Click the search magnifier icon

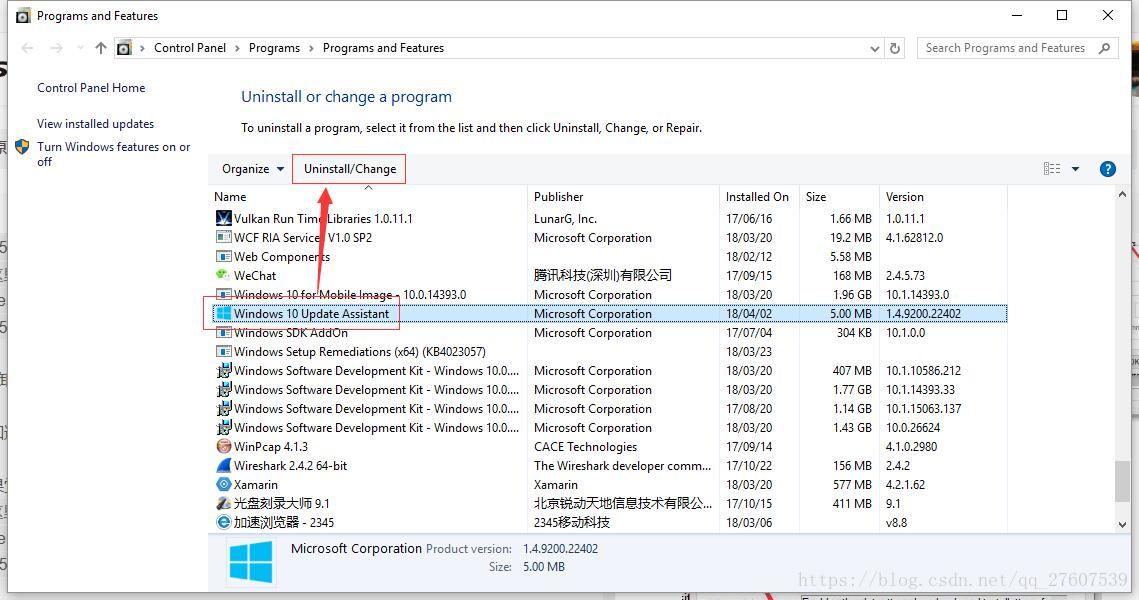click(x=1105, y=48)
